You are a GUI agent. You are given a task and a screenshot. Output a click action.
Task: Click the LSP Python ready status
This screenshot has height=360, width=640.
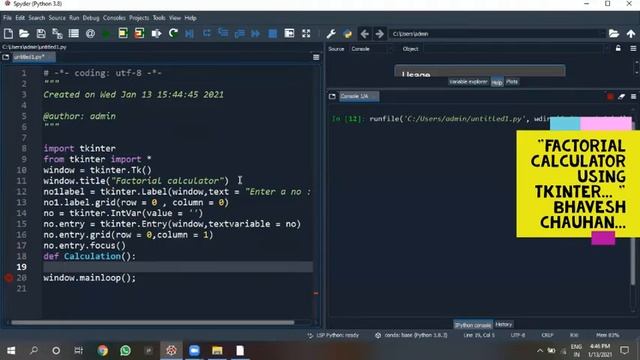tap(333, 335)
